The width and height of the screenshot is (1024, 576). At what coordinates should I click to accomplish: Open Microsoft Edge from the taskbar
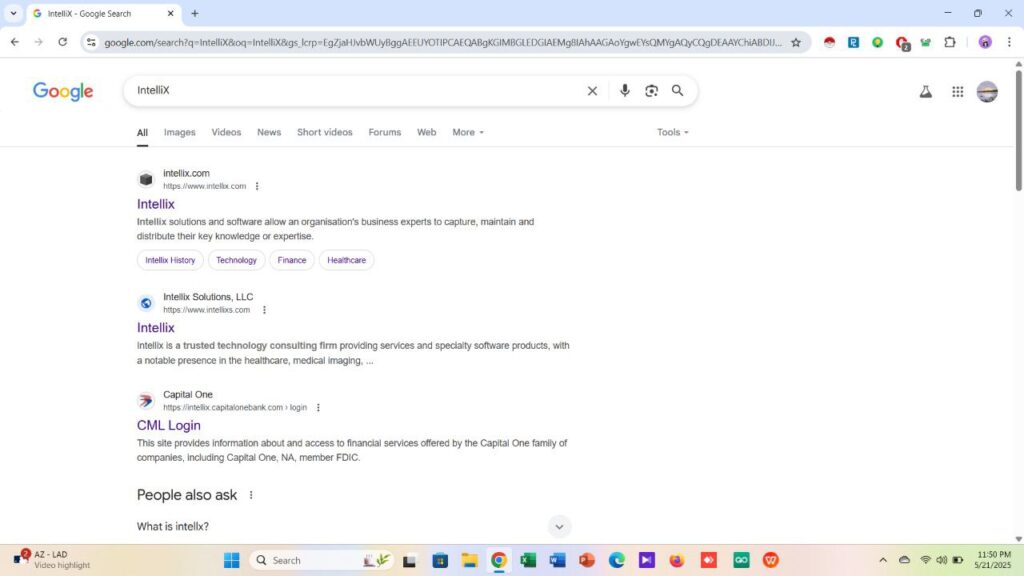click(x=616, y=560)
